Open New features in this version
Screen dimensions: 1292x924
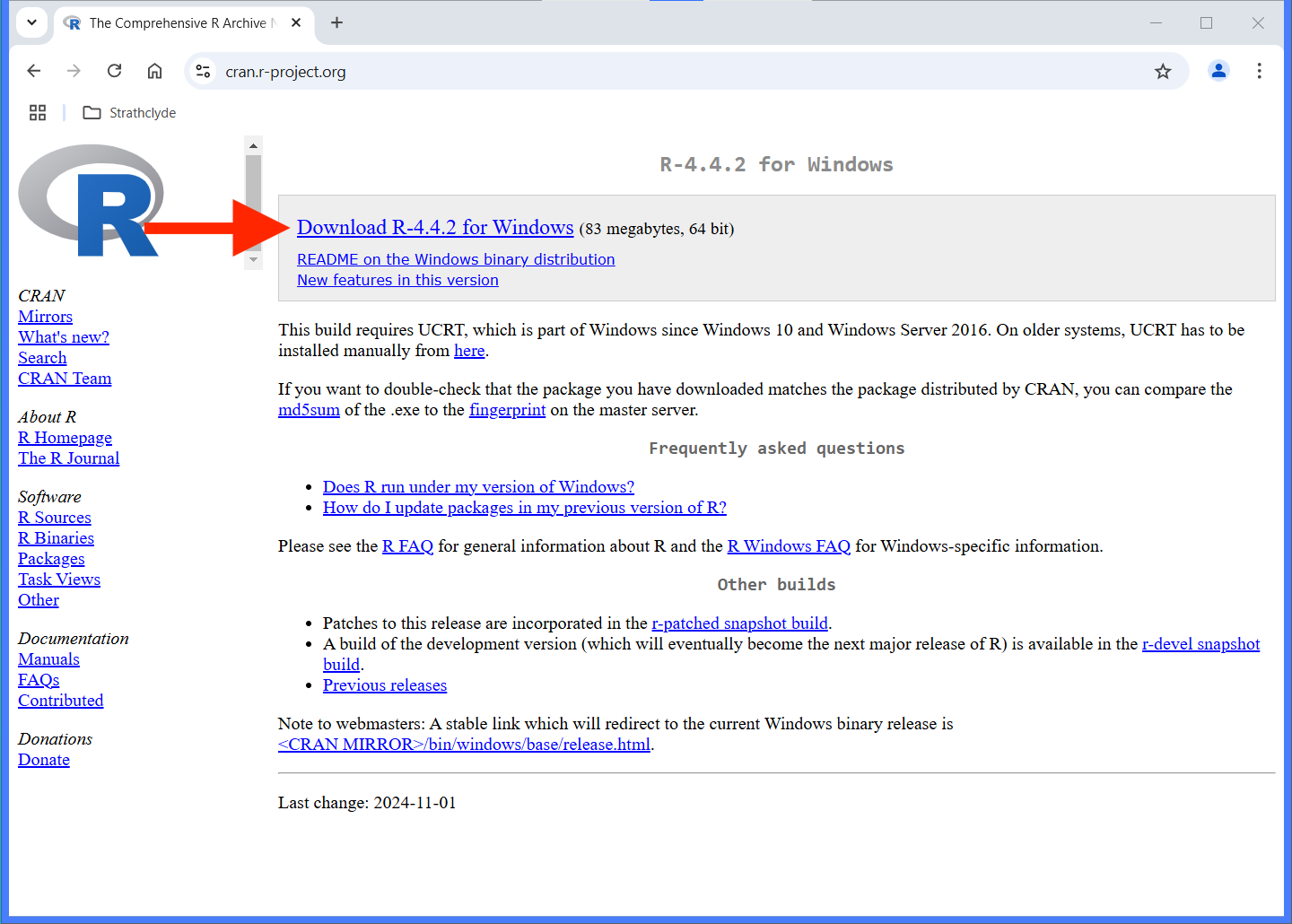click(397, 280)
